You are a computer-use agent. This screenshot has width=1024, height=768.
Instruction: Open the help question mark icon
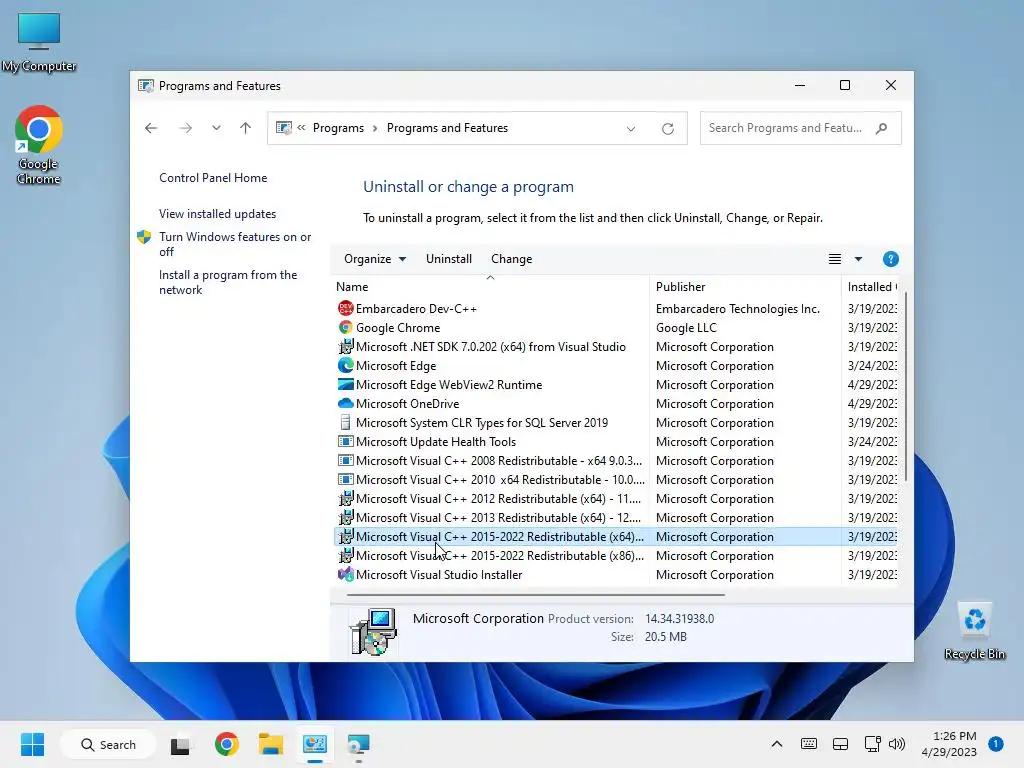tap(890, 259)
